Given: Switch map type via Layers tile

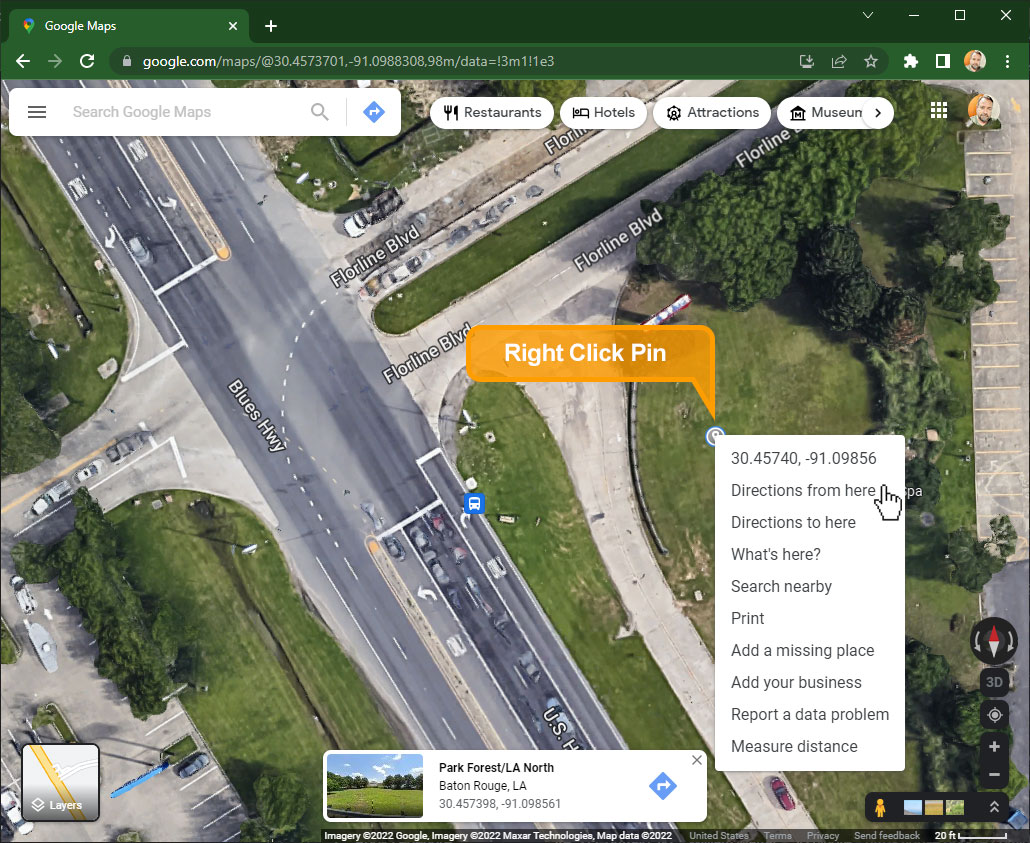Looking at the screenshot, I should [60, 782].
